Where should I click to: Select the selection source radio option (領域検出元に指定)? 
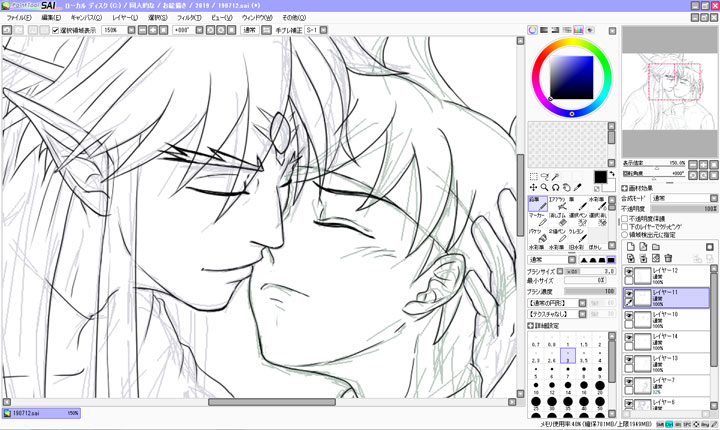[x=625, y=235]
